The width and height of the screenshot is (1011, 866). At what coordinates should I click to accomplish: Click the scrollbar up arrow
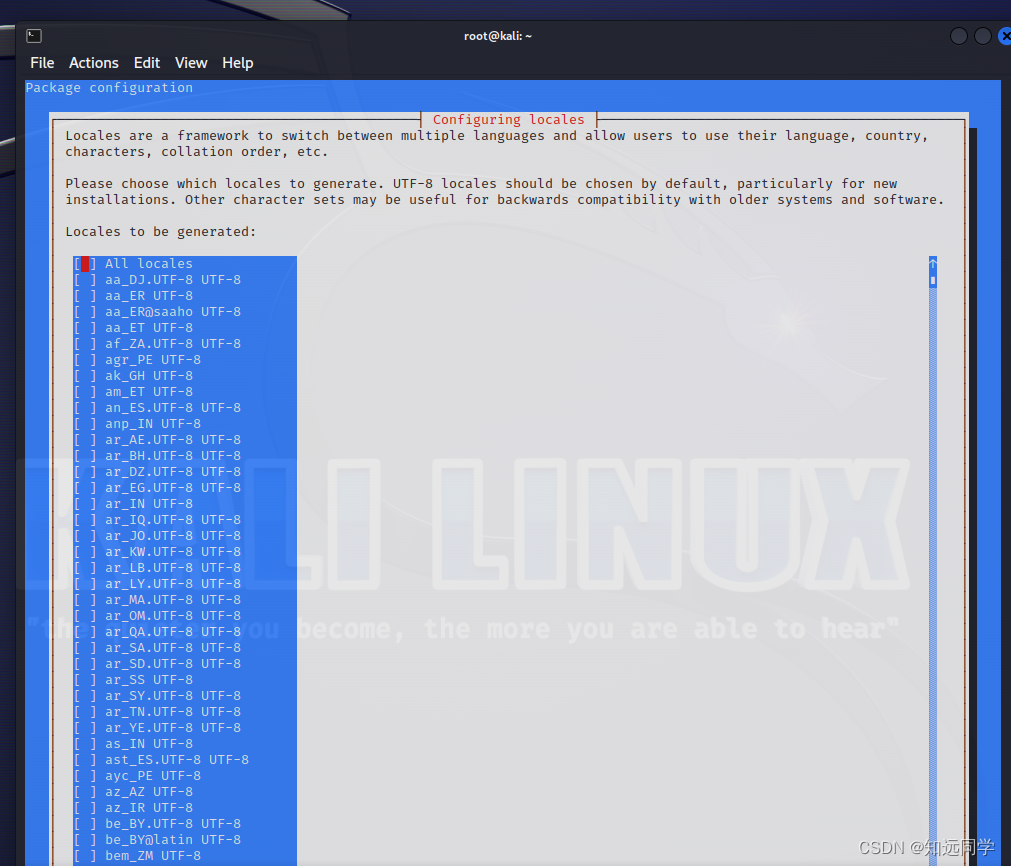[932, 260]
